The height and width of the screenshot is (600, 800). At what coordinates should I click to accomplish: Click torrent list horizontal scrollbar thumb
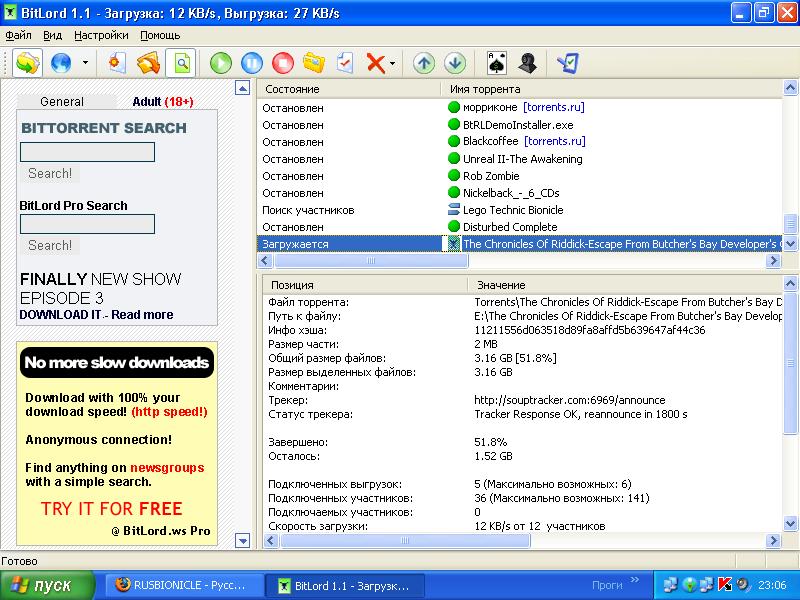point(371,261)
